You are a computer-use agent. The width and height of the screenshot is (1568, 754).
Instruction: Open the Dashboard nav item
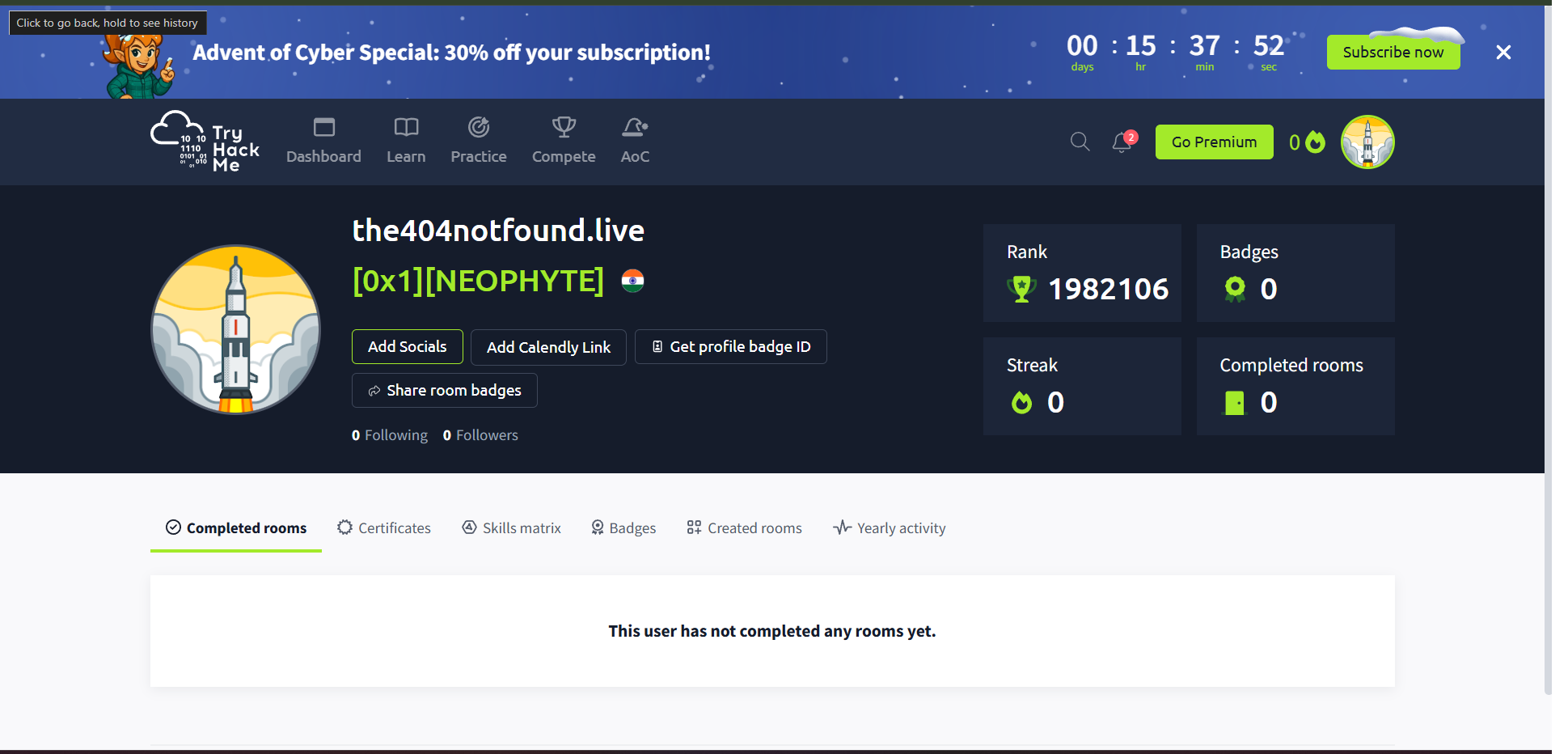[323, 142]
